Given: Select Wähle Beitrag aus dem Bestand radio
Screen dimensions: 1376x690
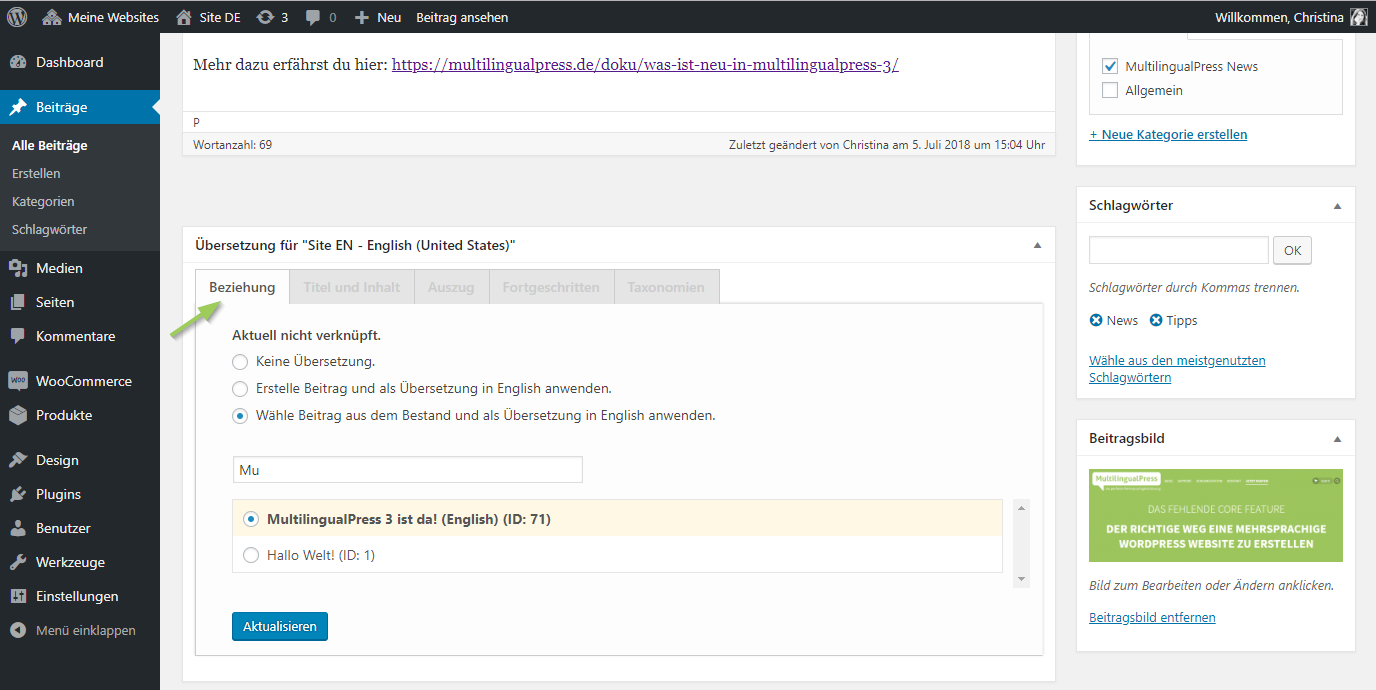Looking at the screenshot, I should coord(240,415).
